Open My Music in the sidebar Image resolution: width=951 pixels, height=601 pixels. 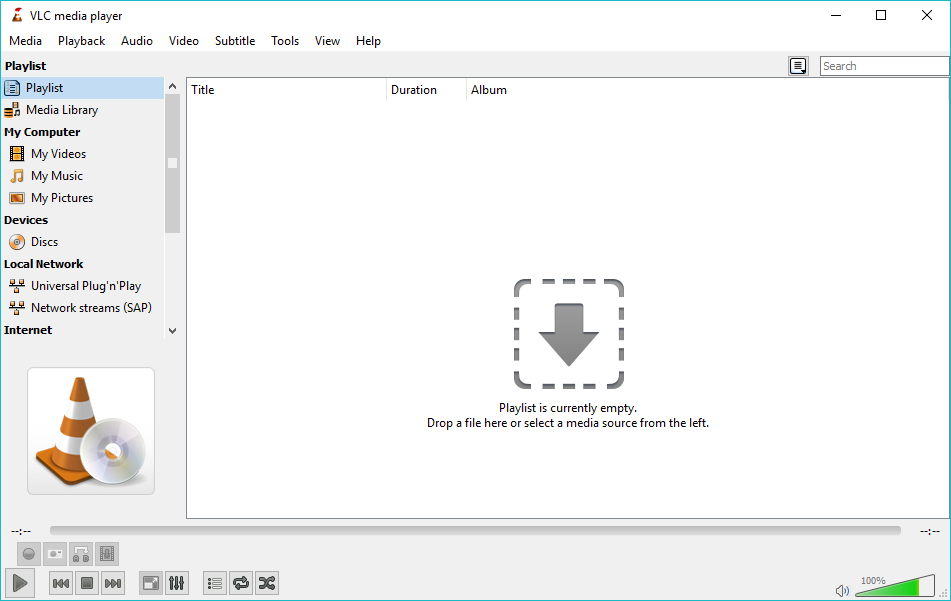tap(57, 176)
